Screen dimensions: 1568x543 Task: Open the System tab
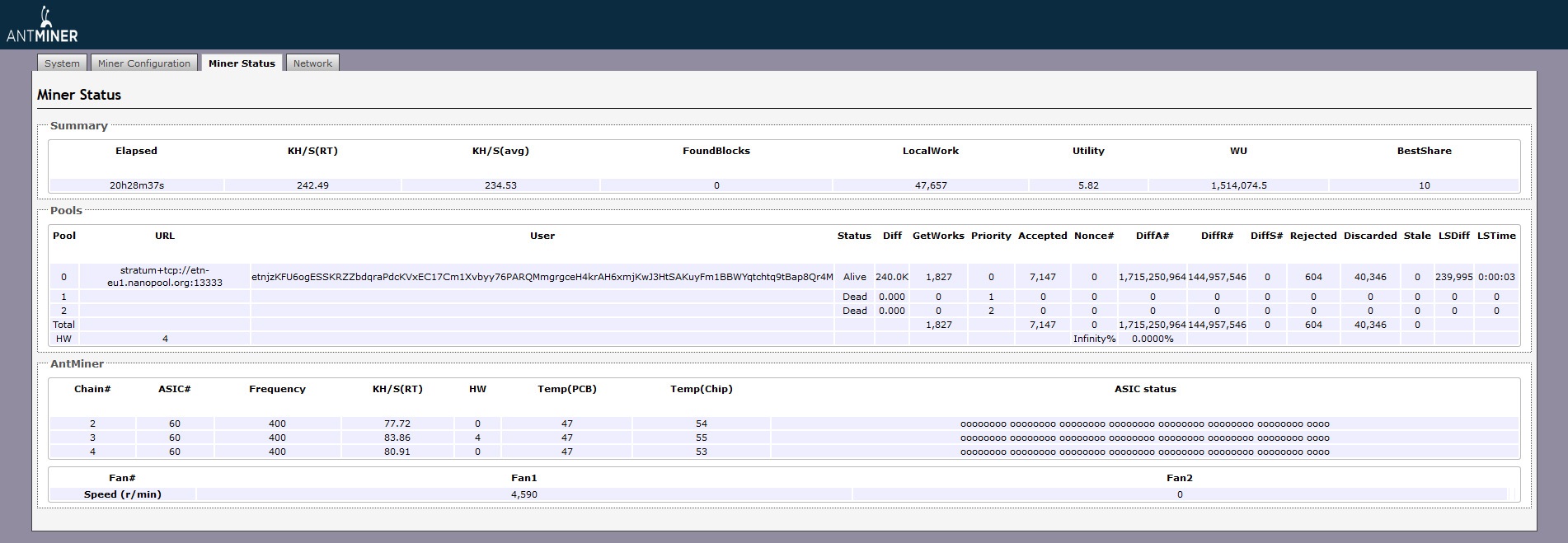62,63
